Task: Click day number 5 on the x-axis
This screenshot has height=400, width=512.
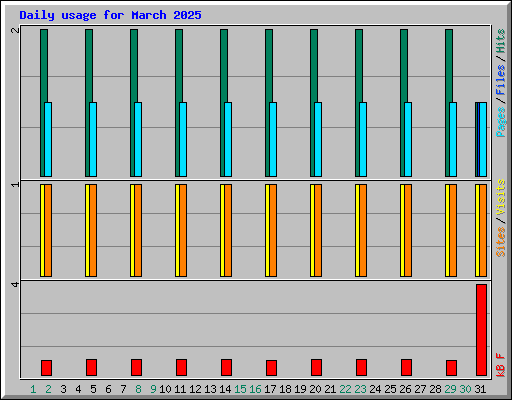Action: point(93,389)
